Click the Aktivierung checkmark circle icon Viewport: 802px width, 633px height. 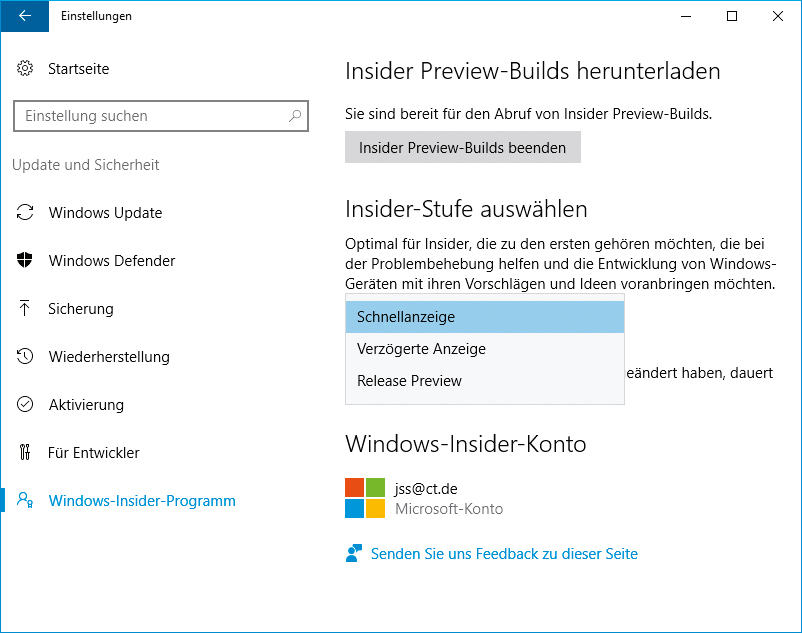point(26,405)
